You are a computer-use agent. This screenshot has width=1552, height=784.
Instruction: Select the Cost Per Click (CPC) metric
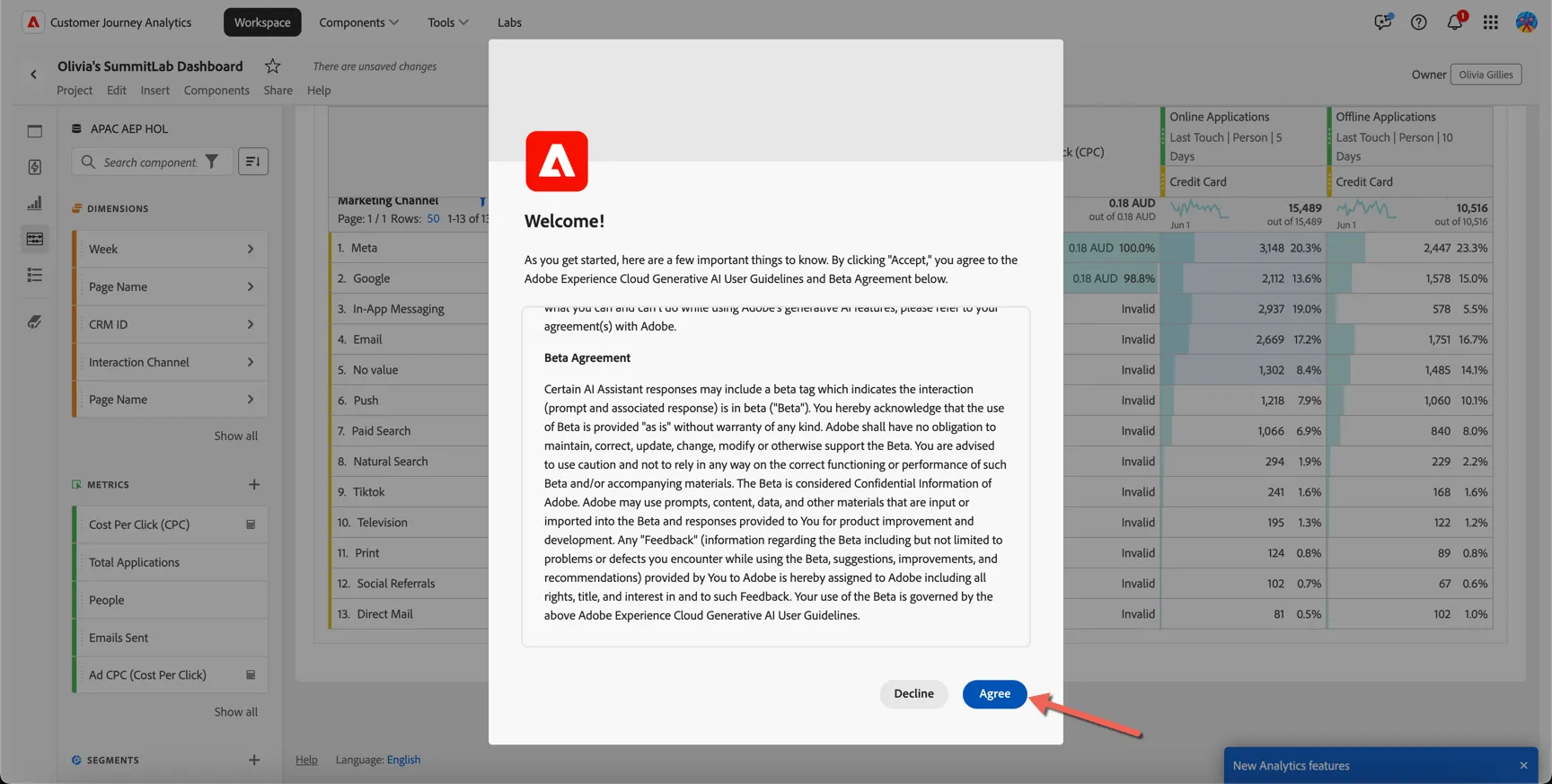[171, 524]
